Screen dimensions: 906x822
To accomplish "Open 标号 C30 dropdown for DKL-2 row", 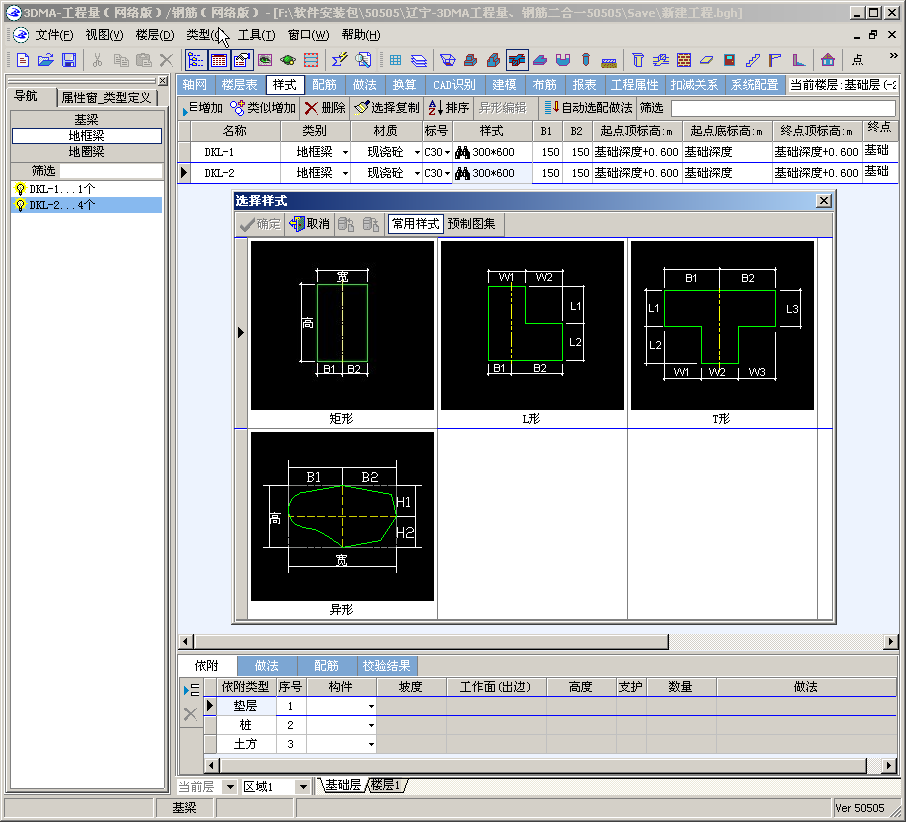I will (447, 173).
